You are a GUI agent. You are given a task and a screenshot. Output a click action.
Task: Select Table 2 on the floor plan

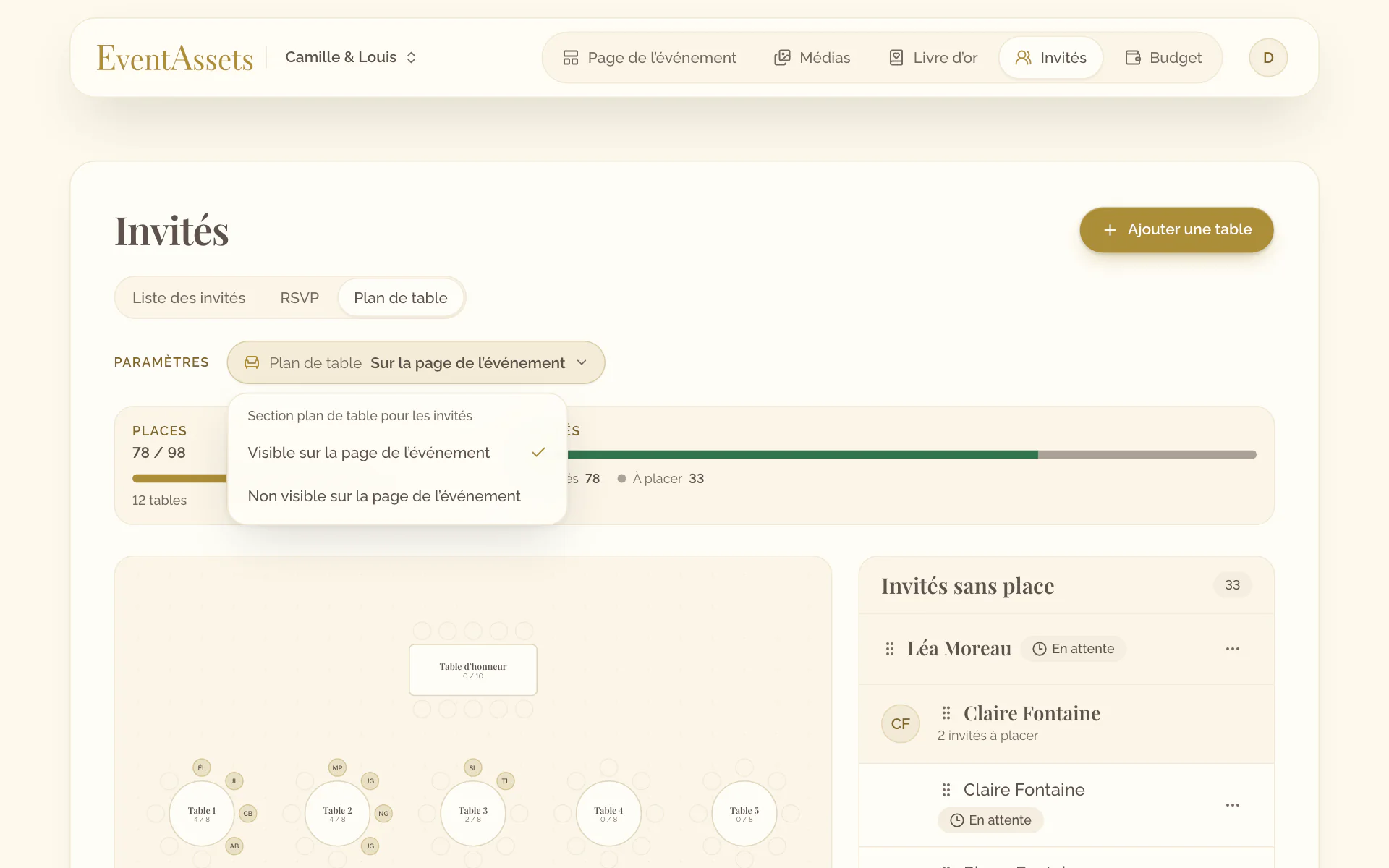pyautogui.click(x=337, y=814)
